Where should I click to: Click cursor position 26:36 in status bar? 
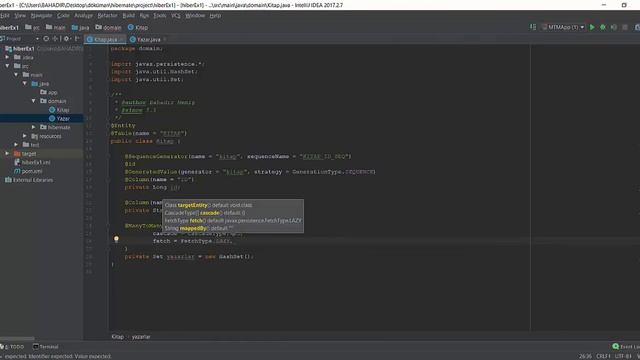pyautogui.click(x=585, y=356)
